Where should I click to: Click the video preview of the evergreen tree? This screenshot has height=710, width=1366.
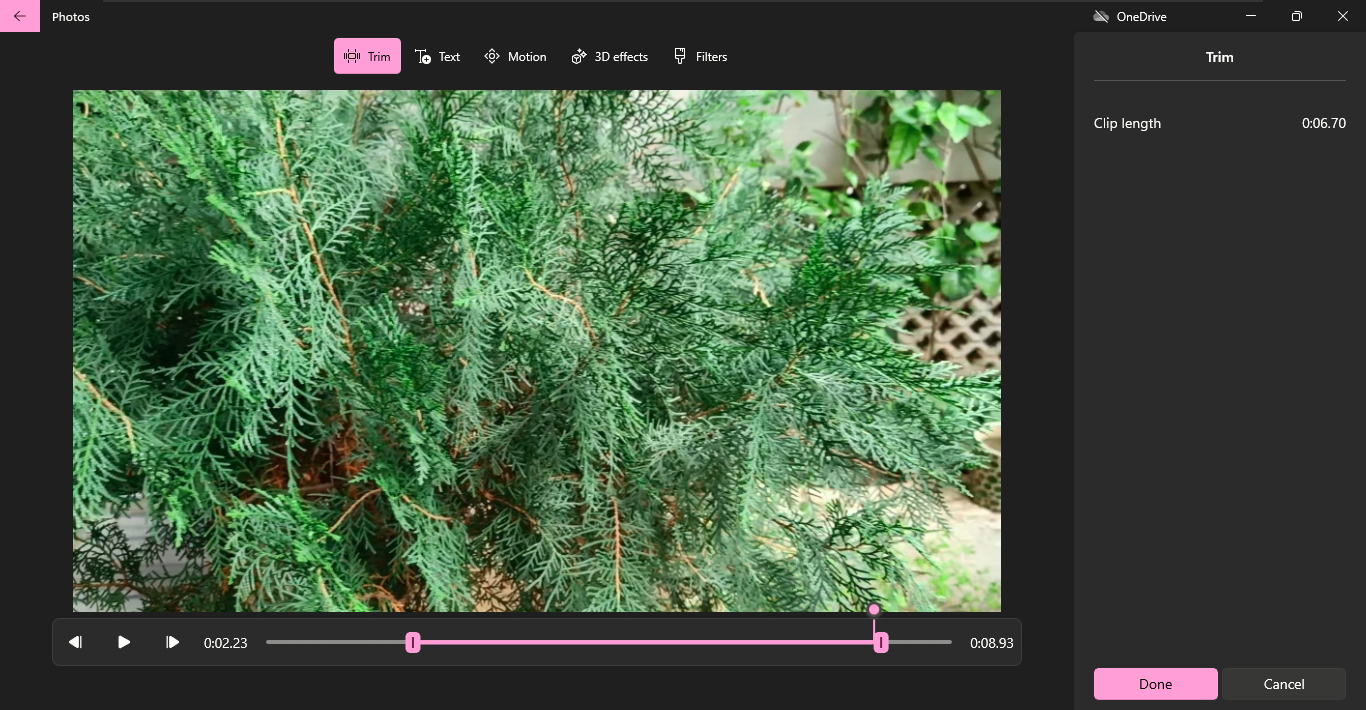point(536,350)
